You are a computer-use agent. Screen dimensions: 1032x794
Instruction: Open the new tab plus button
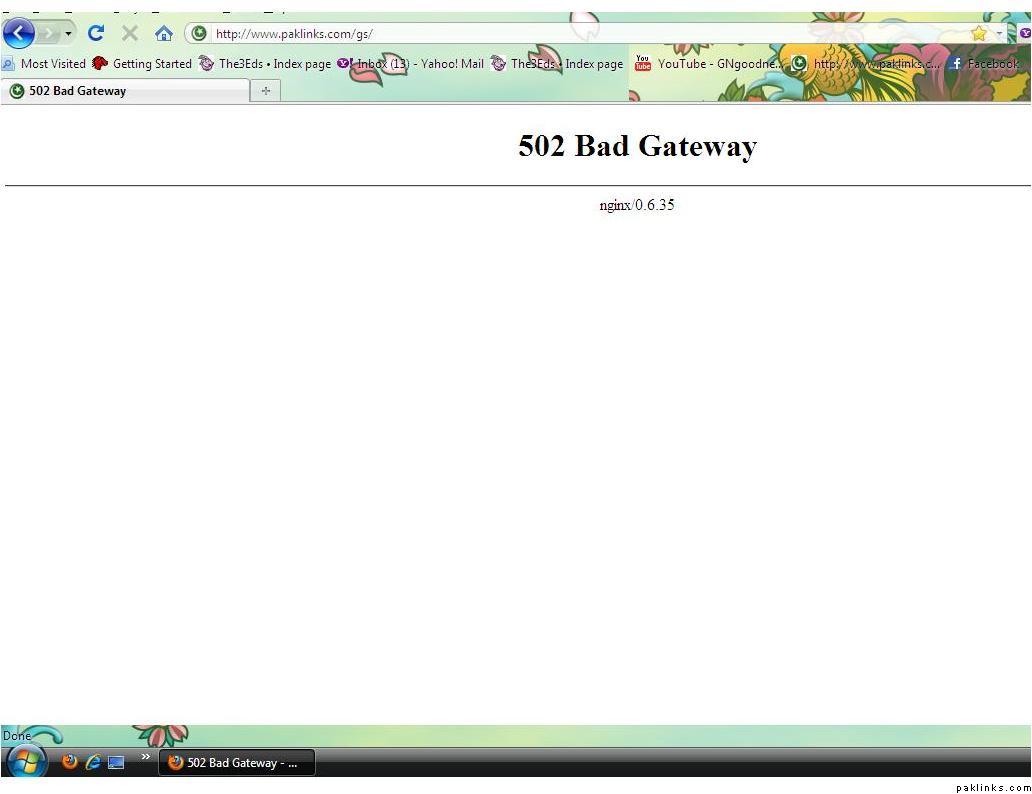265,91
